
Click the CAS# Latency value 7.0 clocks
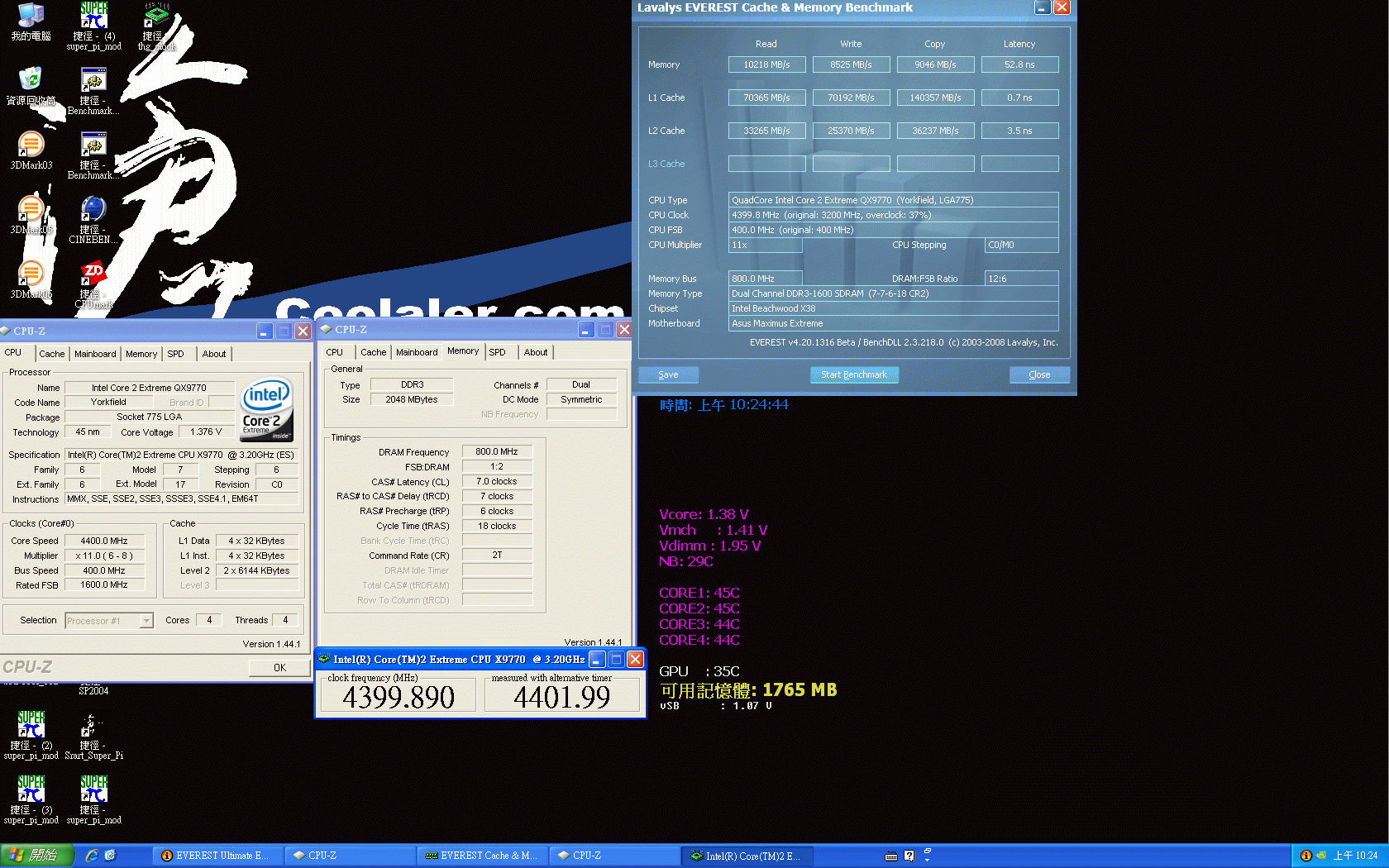497,481
